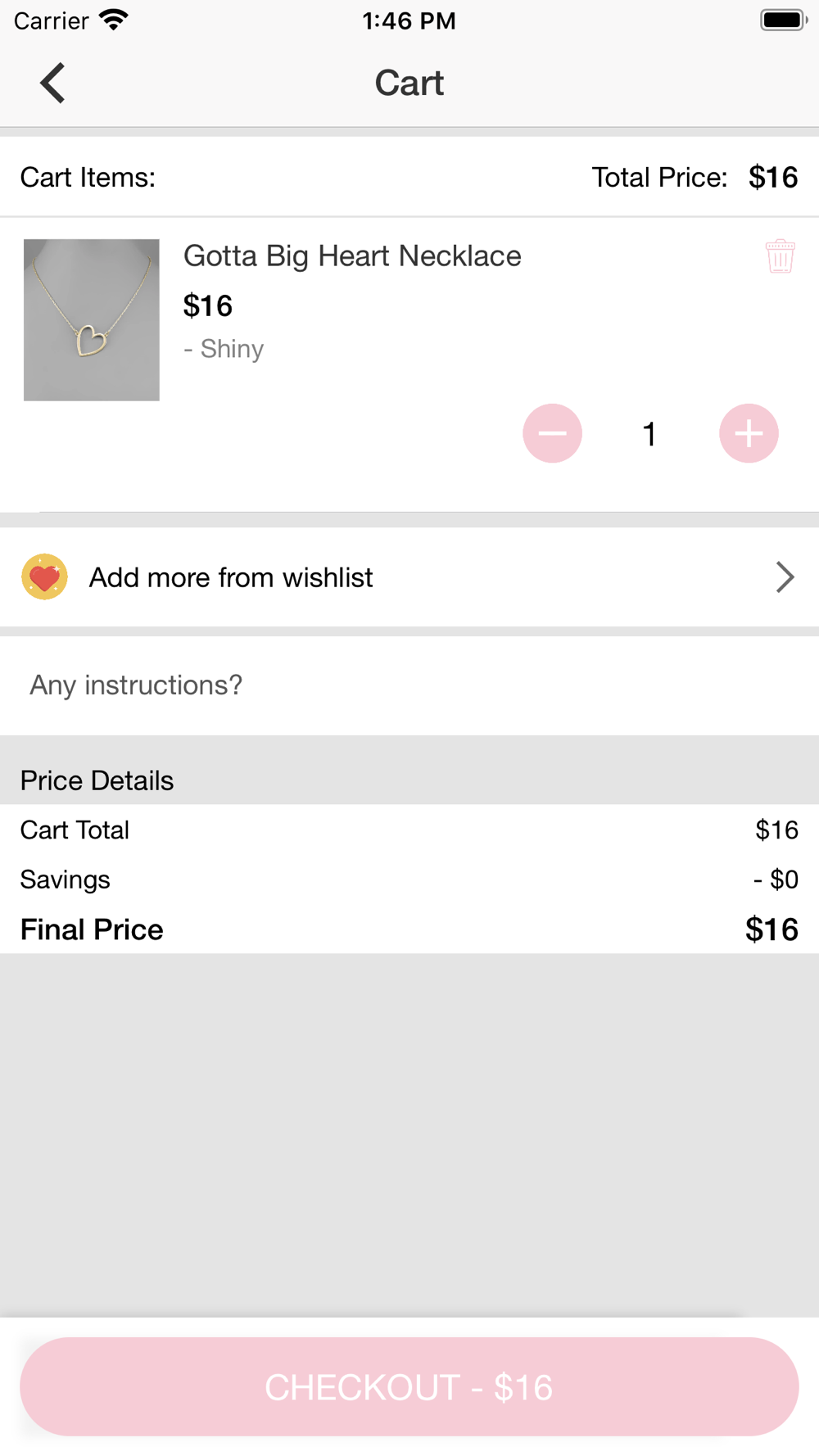Tap the Cart header title
Image resolution: width=819 pixels, height=1456 pixels.
[x=409, y=83]
